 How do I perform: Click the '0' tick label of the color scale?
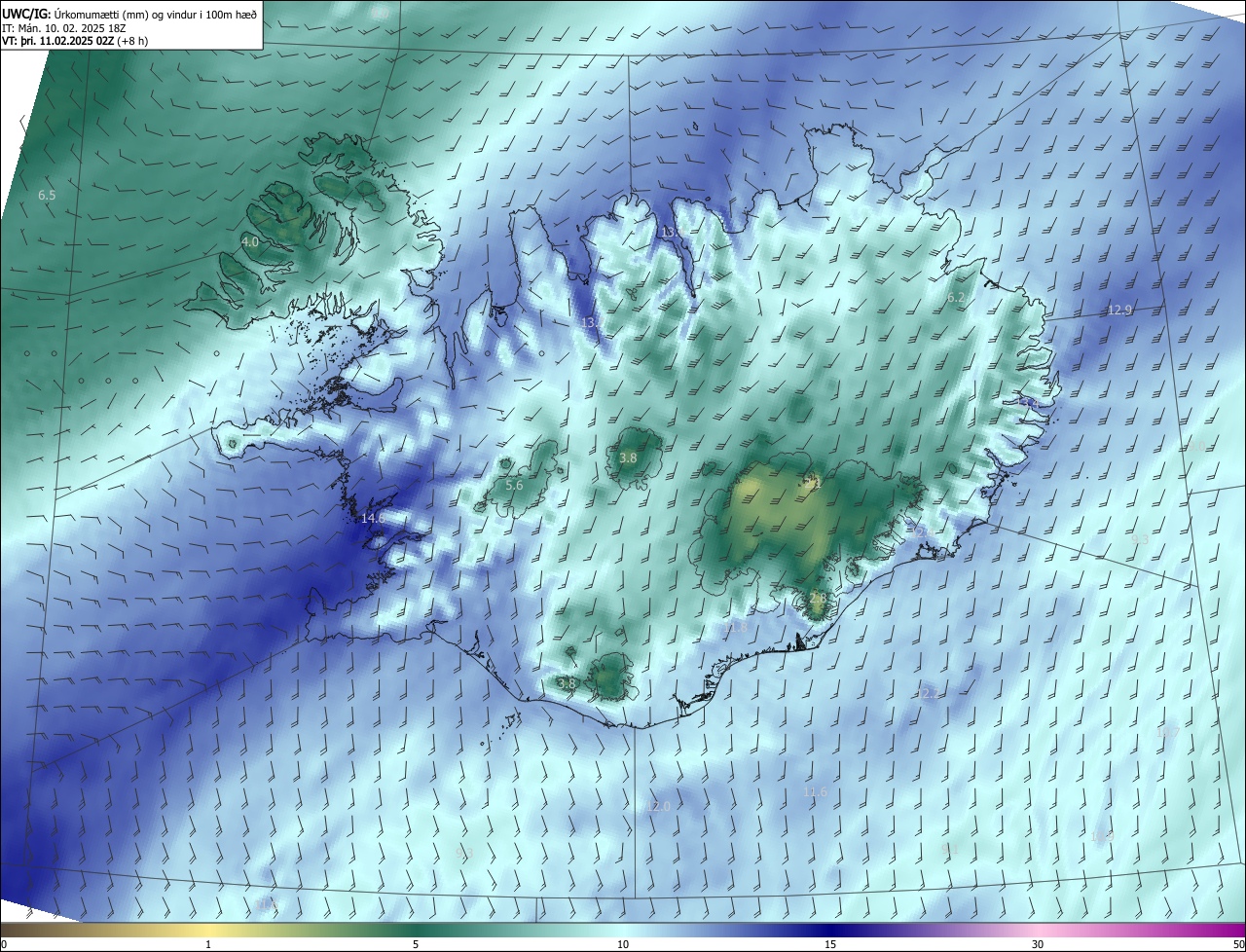click(x=4, y=945)
